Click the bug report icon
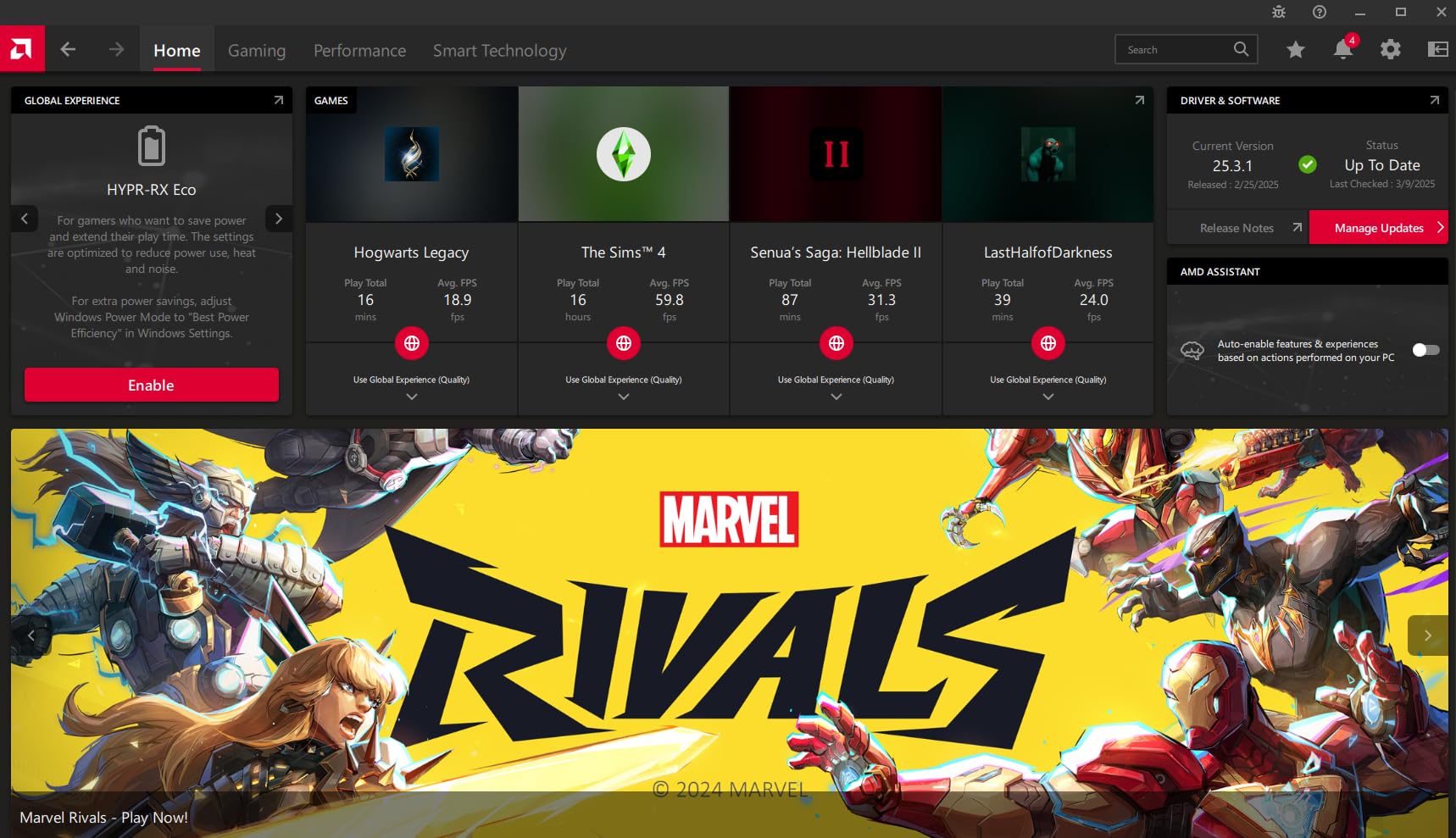Image resolution: width=1456 pixels, height=838 pixels. pyautogui.click(x=1279, y=12)
